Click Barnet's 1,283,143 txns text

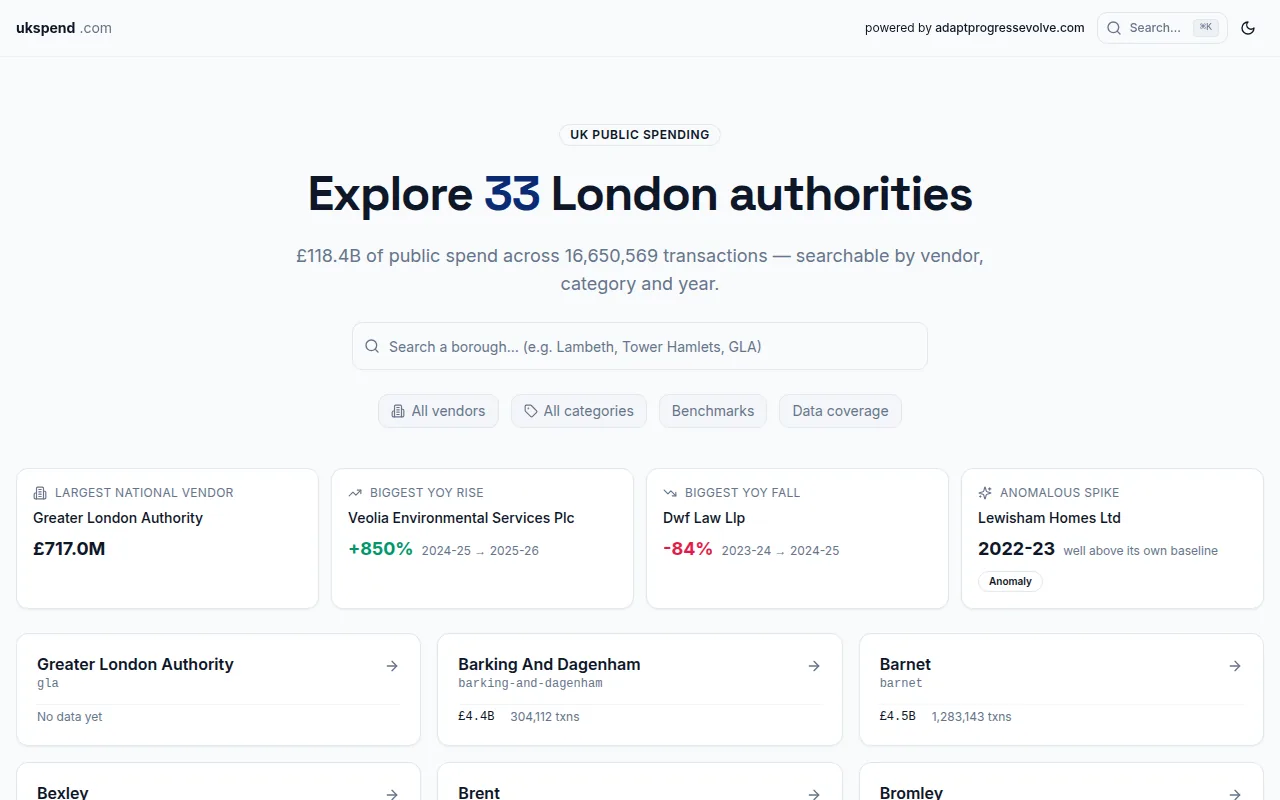pos(971,717)
